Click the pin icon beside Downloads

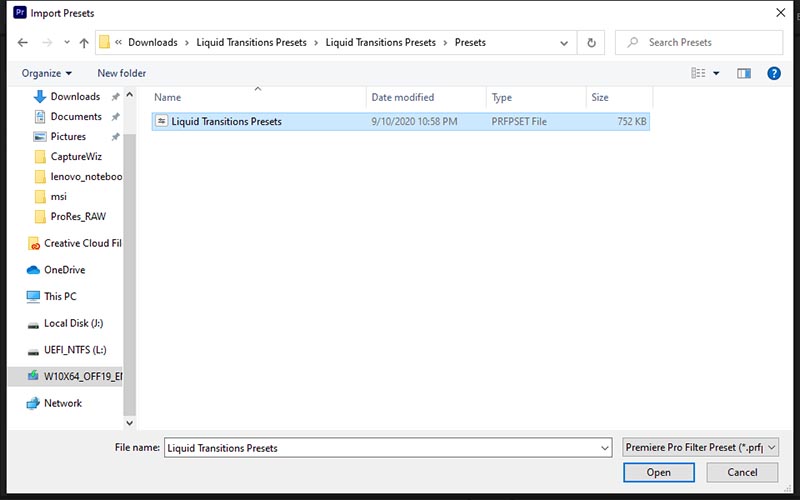tap(115, 96)
